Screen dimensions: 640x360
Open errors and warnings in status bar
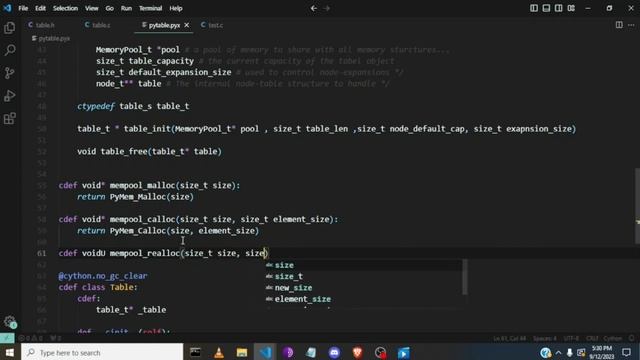31,338
